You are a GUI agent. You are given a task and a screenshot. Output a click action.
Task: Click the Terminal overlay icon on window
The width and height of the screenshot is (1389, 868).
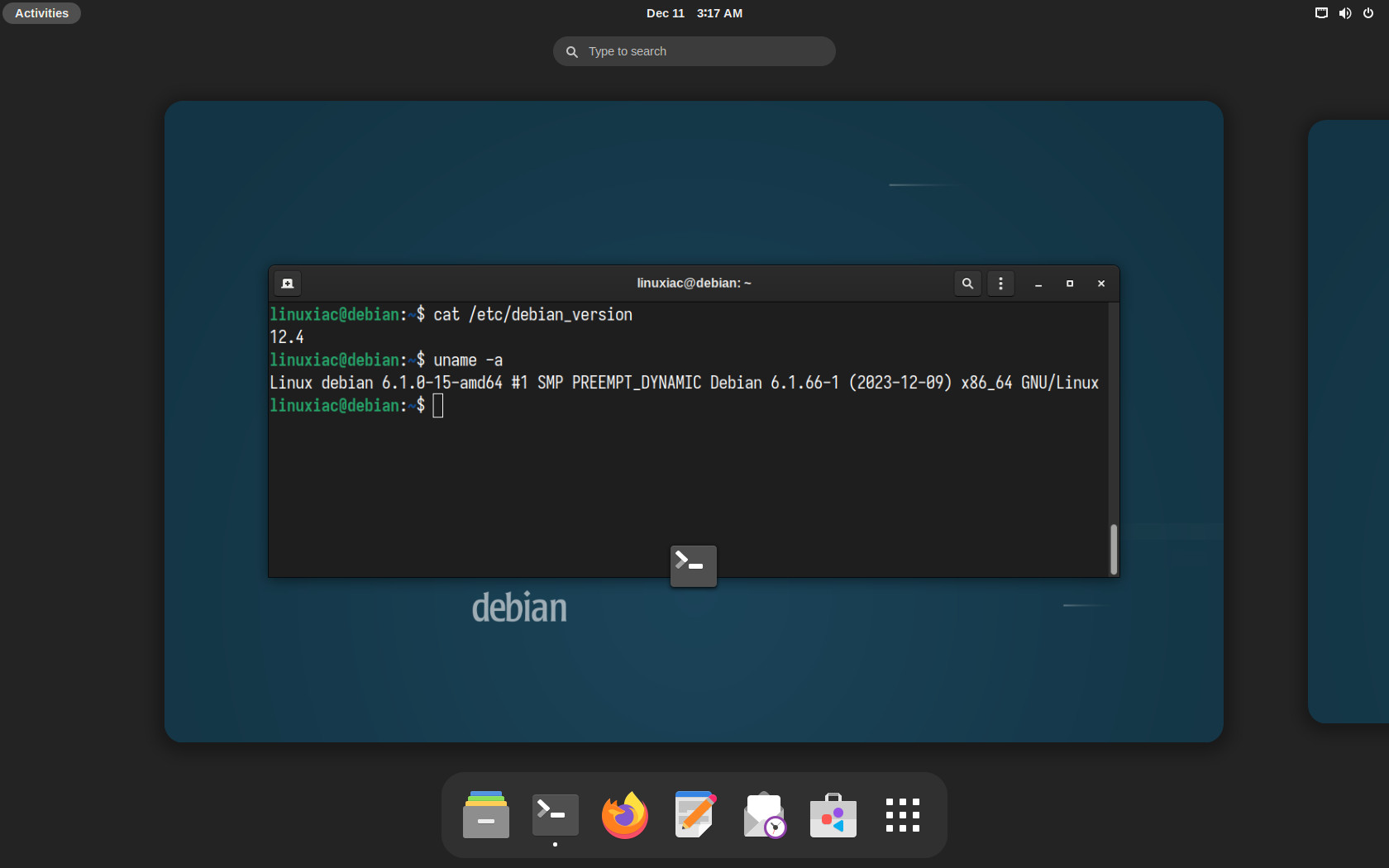tap(694, 565)
